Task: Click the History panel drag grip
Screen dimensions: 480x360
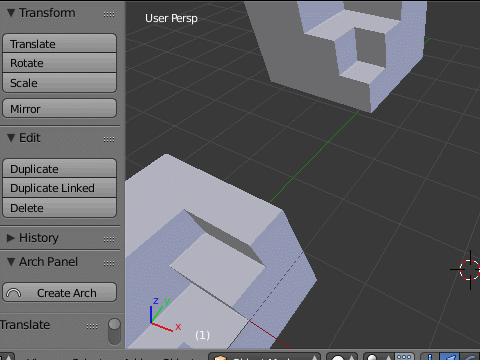Action: pos(109,239)
